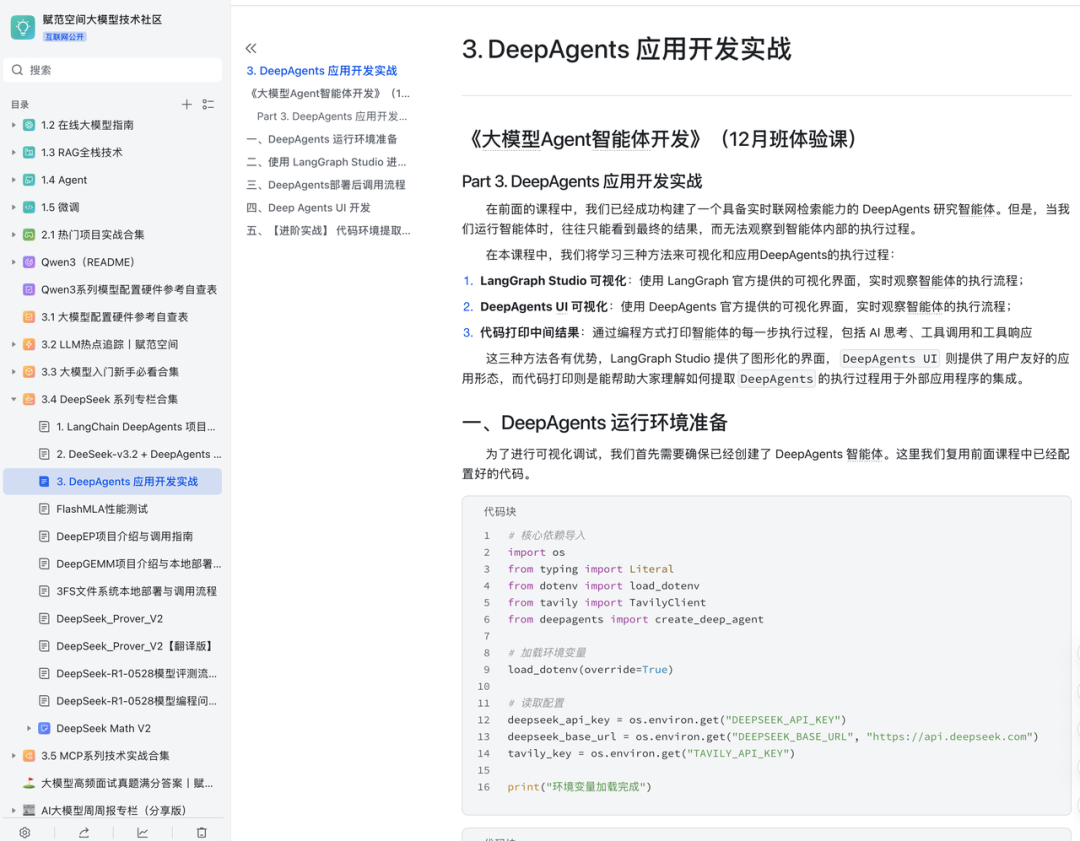Click the AI大模型周周报专栏 newspaper icon
This screenshot has width=1080, height=841.
[x=29, y=811]
